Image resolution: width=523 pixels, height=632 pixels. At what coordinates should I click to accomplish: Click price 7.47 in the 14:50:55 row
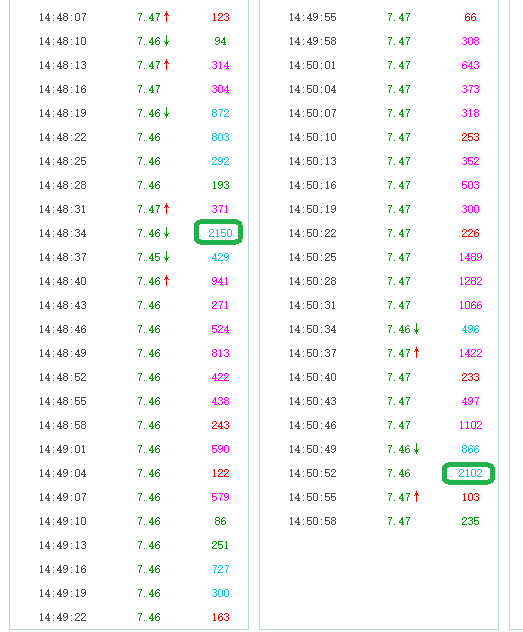(x=399, y=497)
